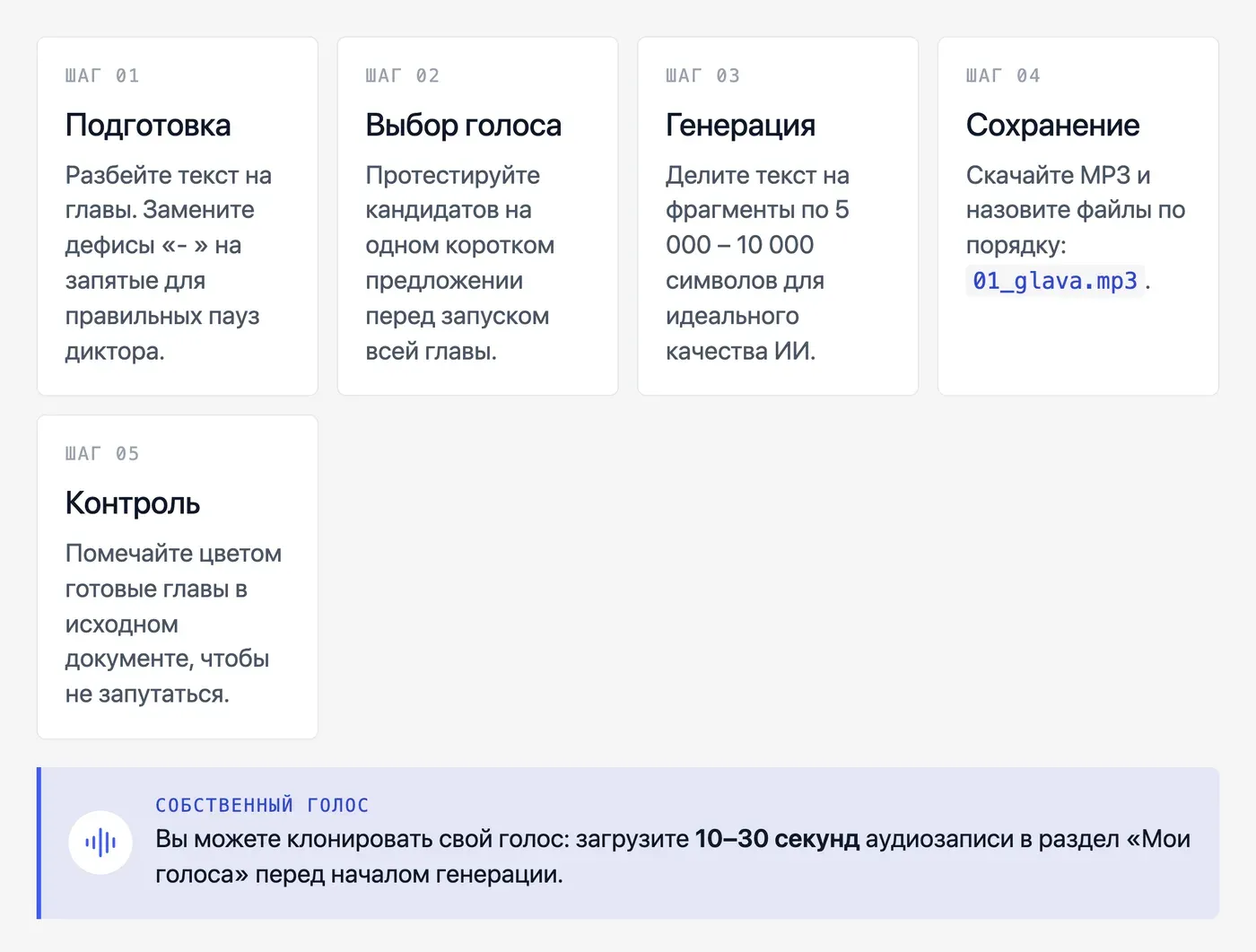Viewport: 1256px width, 952px height.
Task: Select the 'ШАГ 04' step label
Action: coord(1003,76)
